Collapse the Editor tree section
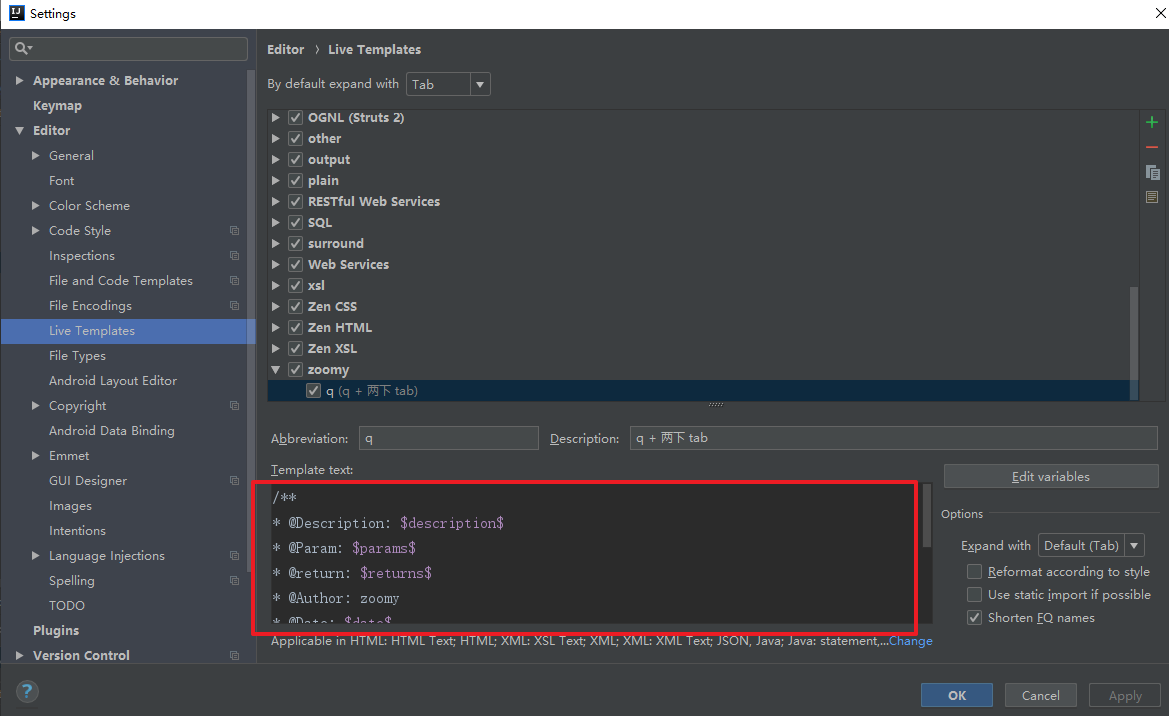1169x716 pixels. click(19, 131)
